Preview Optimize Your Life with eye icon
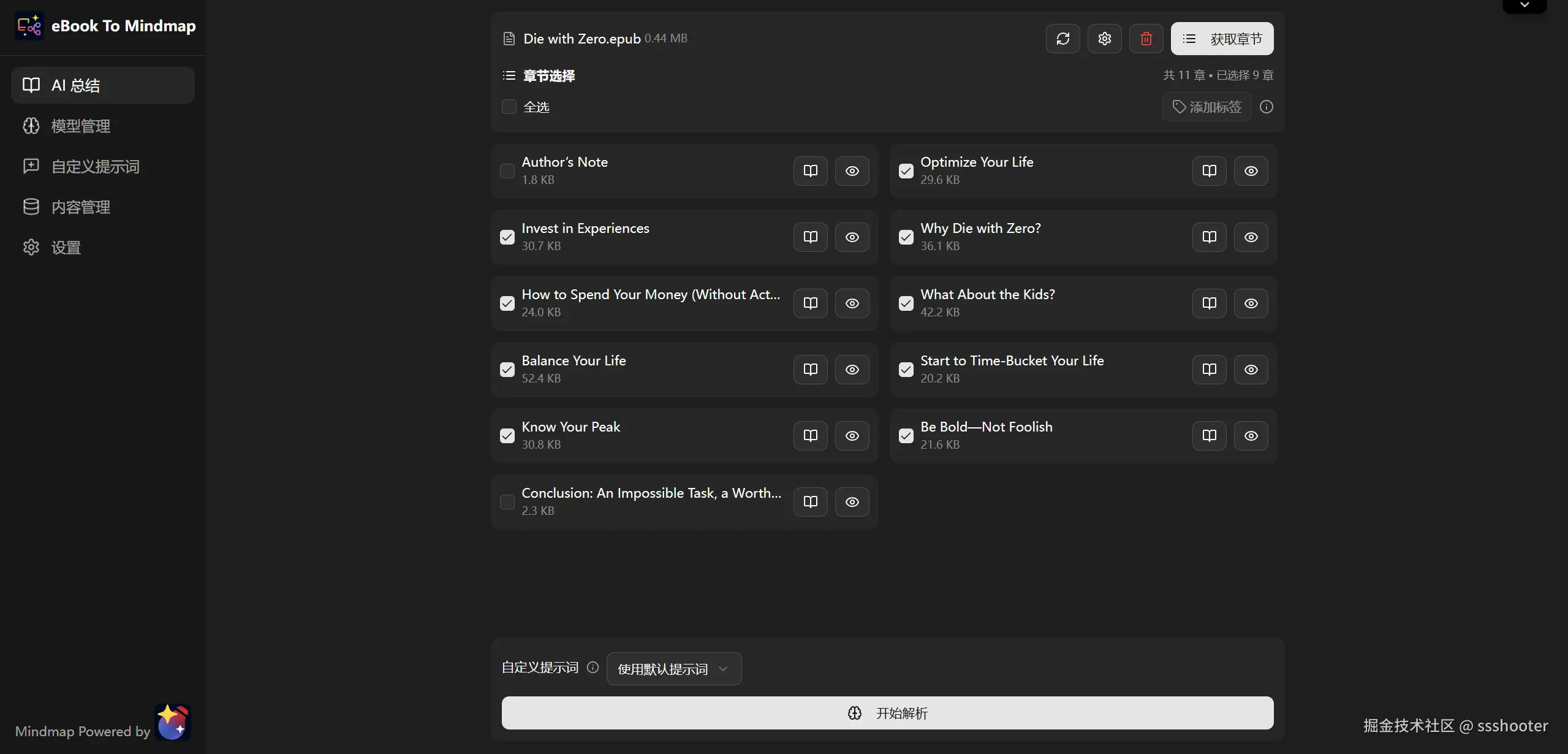1568x754 pixels. 1251,171
